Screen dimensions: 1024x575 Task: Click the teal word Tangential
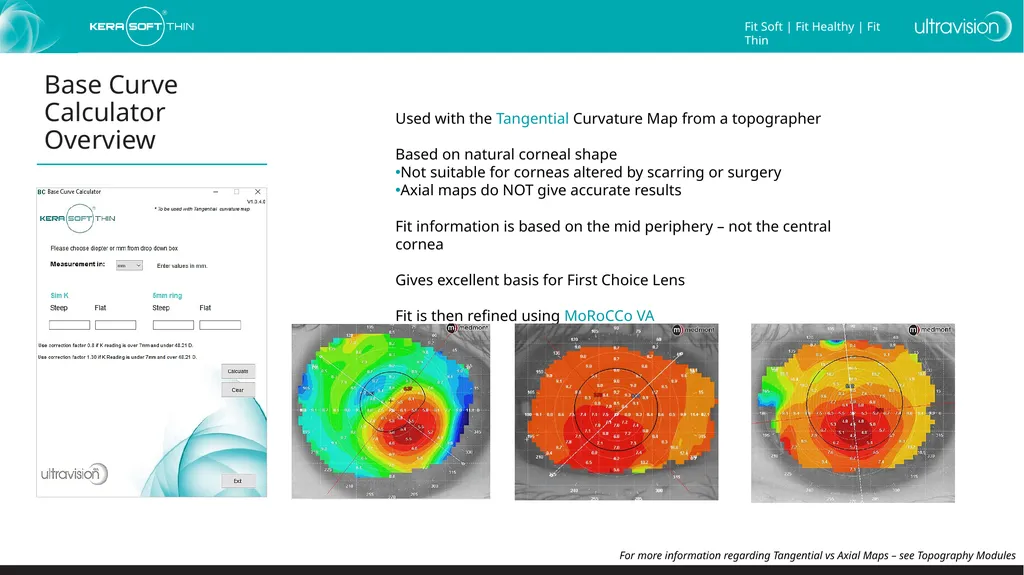(532, 118)
